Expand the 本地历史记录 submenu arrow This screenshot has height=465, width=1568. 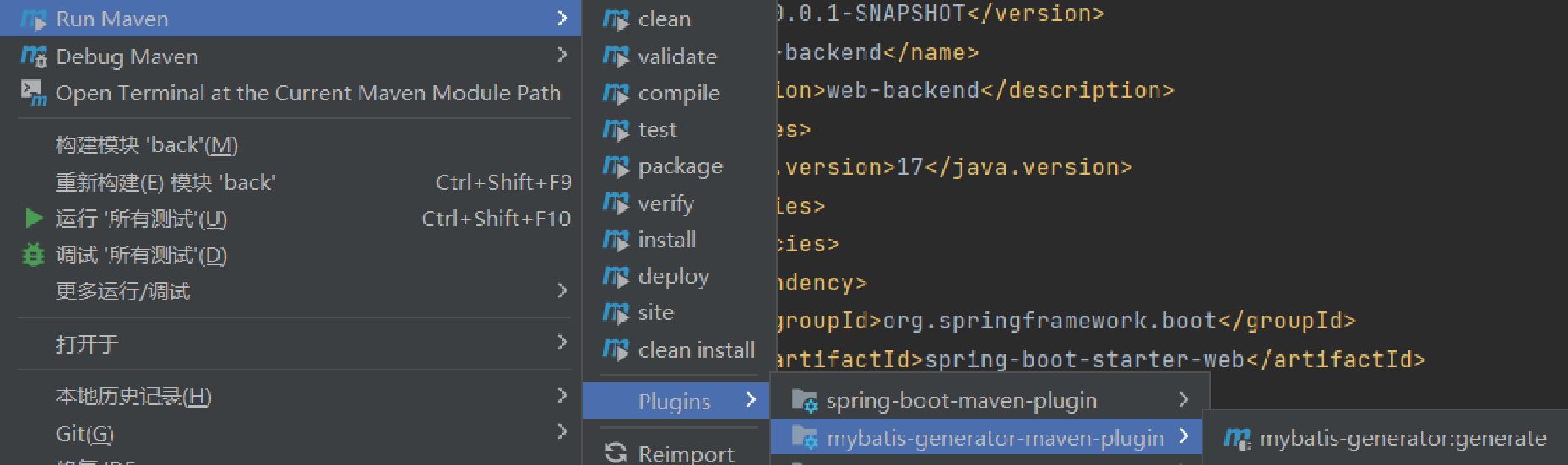(x=562, y=395)
